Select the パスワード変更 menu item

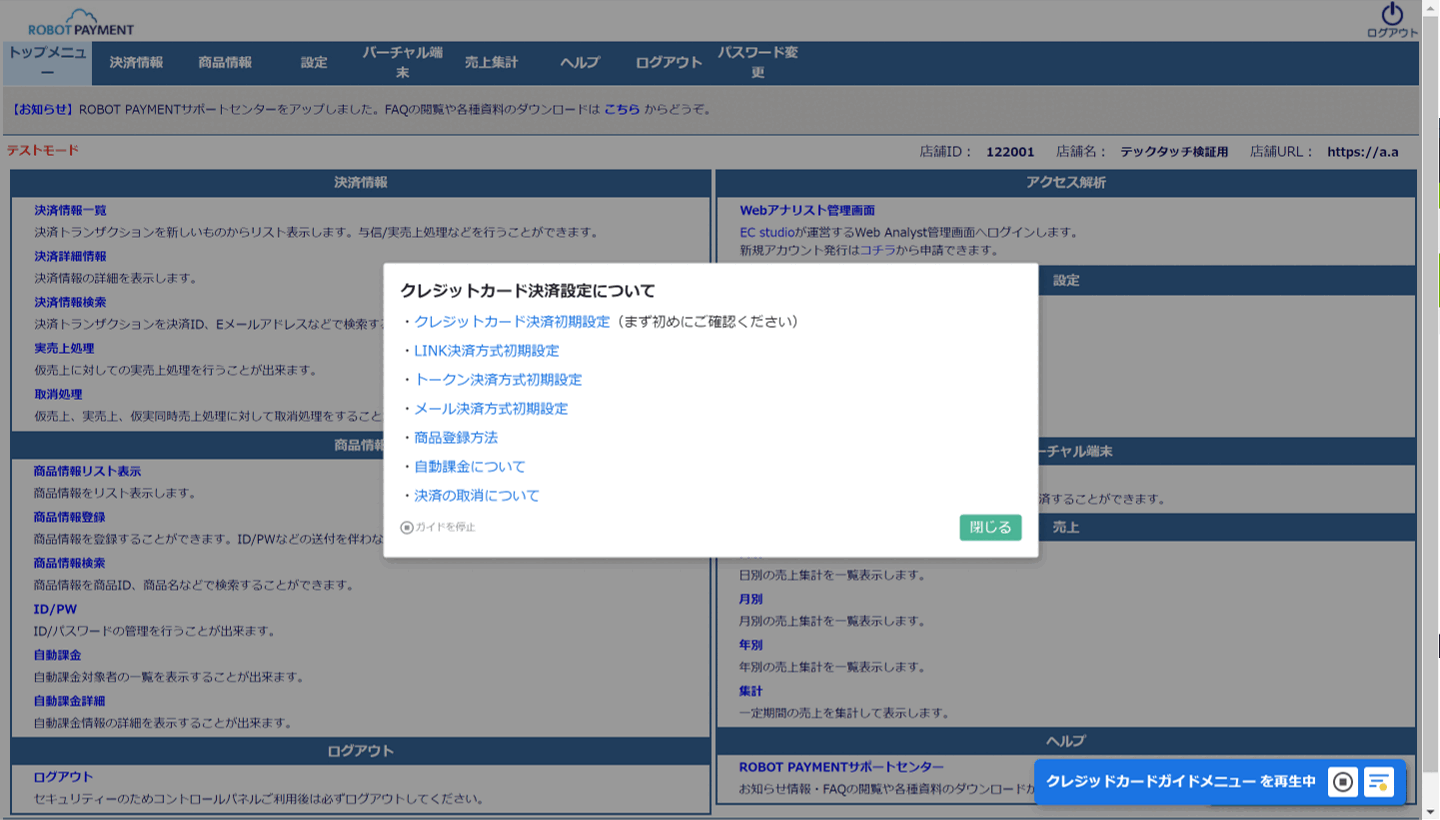(756, 62)
